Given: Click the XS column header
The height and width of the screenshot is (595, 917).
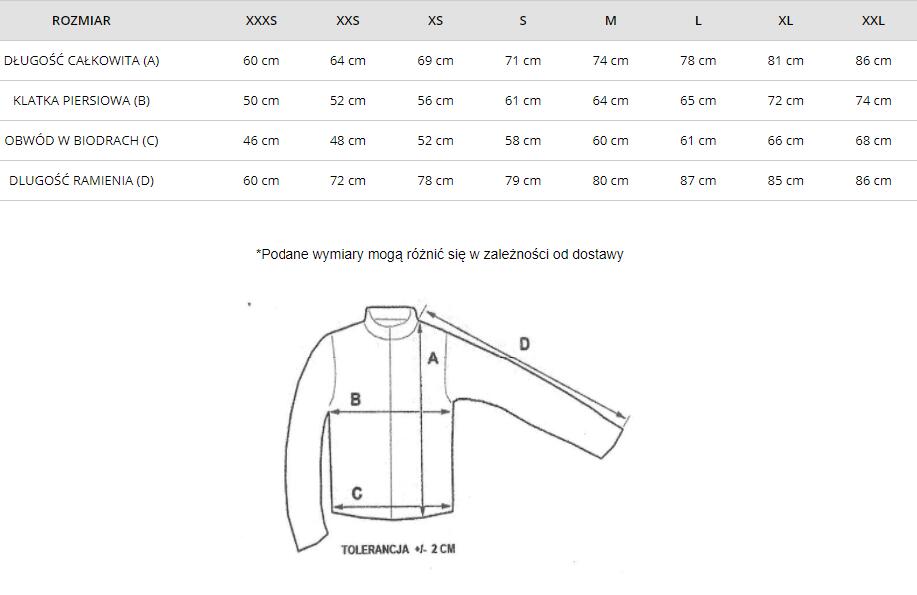Looking at the screenshot, I should [x=435, y=20].
